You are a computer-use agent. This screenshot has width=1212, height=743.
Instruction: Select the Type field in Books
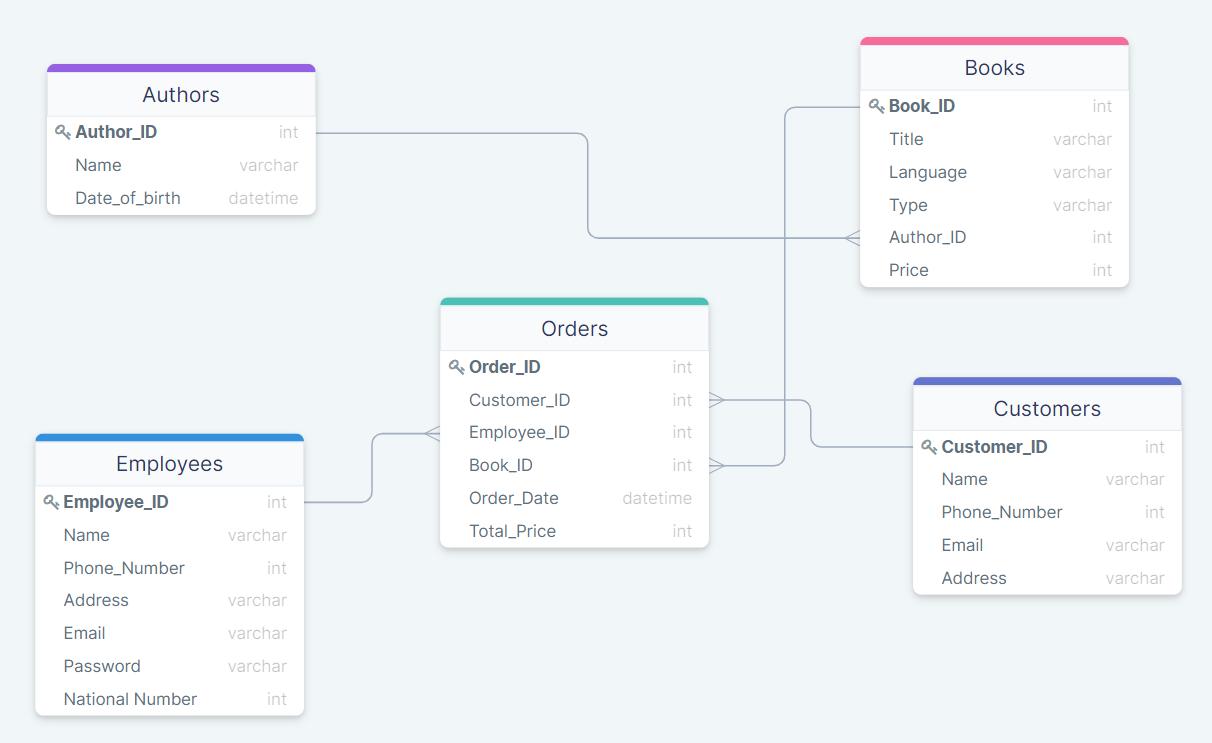click(994, 205)
